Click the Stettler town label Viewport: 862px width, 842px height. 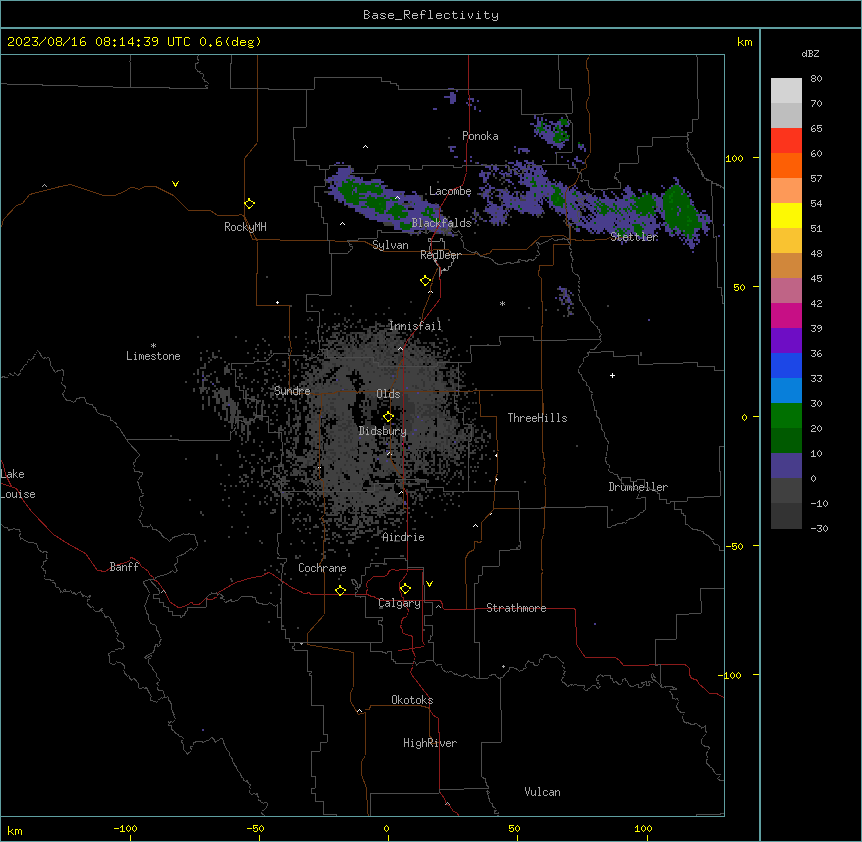coord(634,237)
